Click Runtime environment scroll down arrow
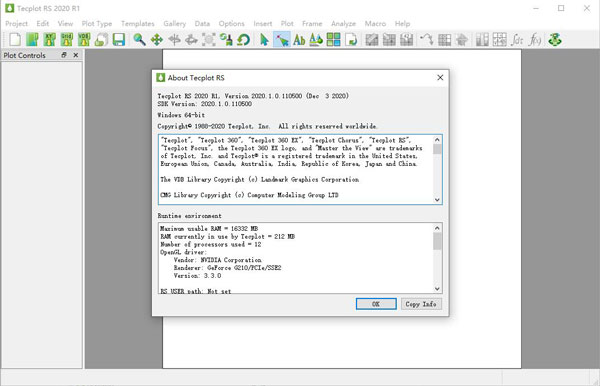The height and width of the screenshot is (386, 600). click(437, 289)
